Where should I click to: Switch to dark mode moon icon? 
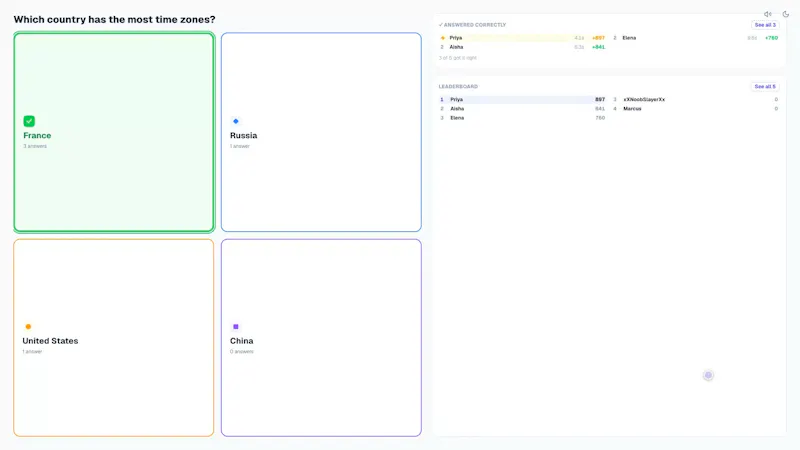(x=786, y=14)
